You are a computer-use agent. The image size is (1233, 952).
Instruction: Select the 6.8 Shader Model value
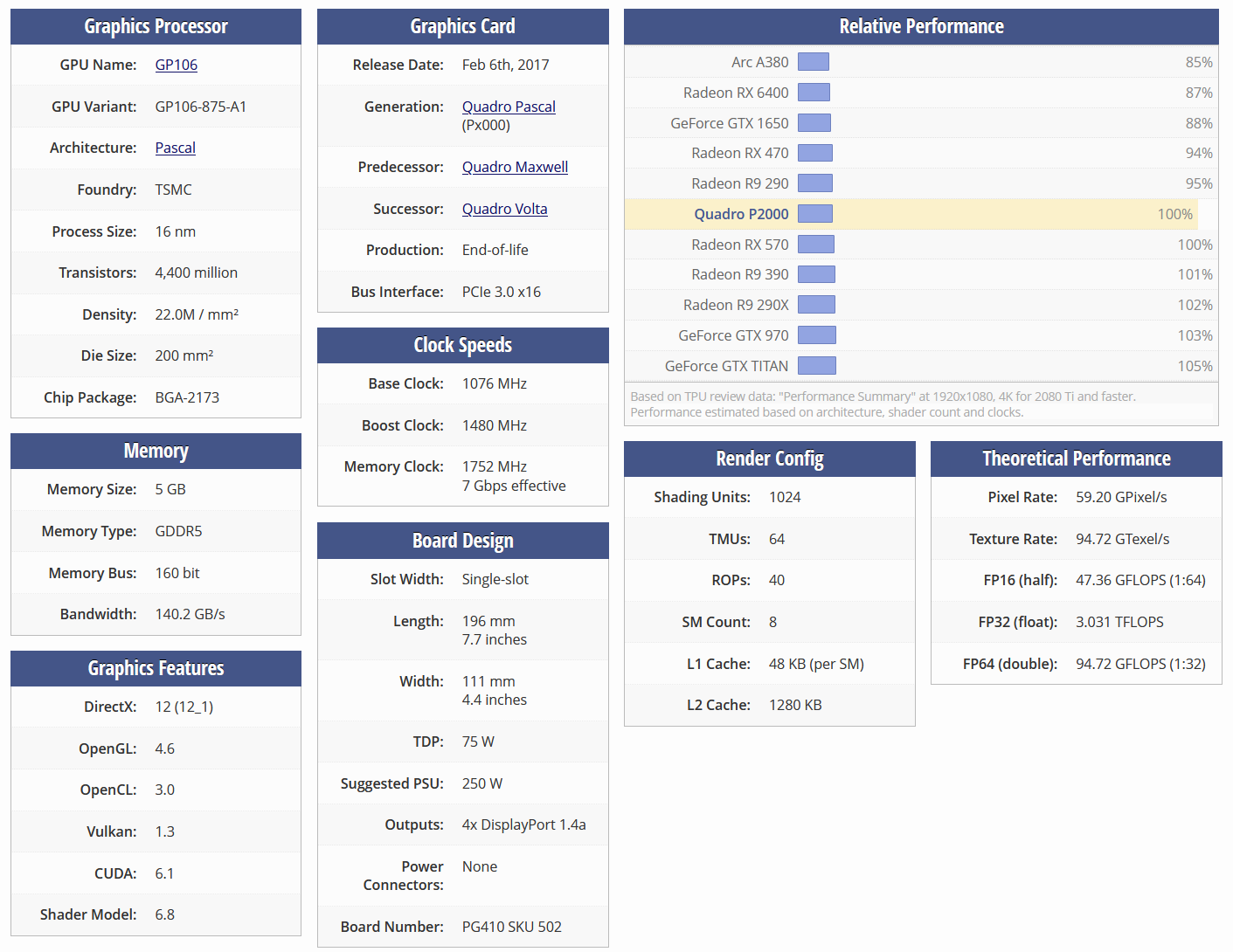click(x=164, y=914)
